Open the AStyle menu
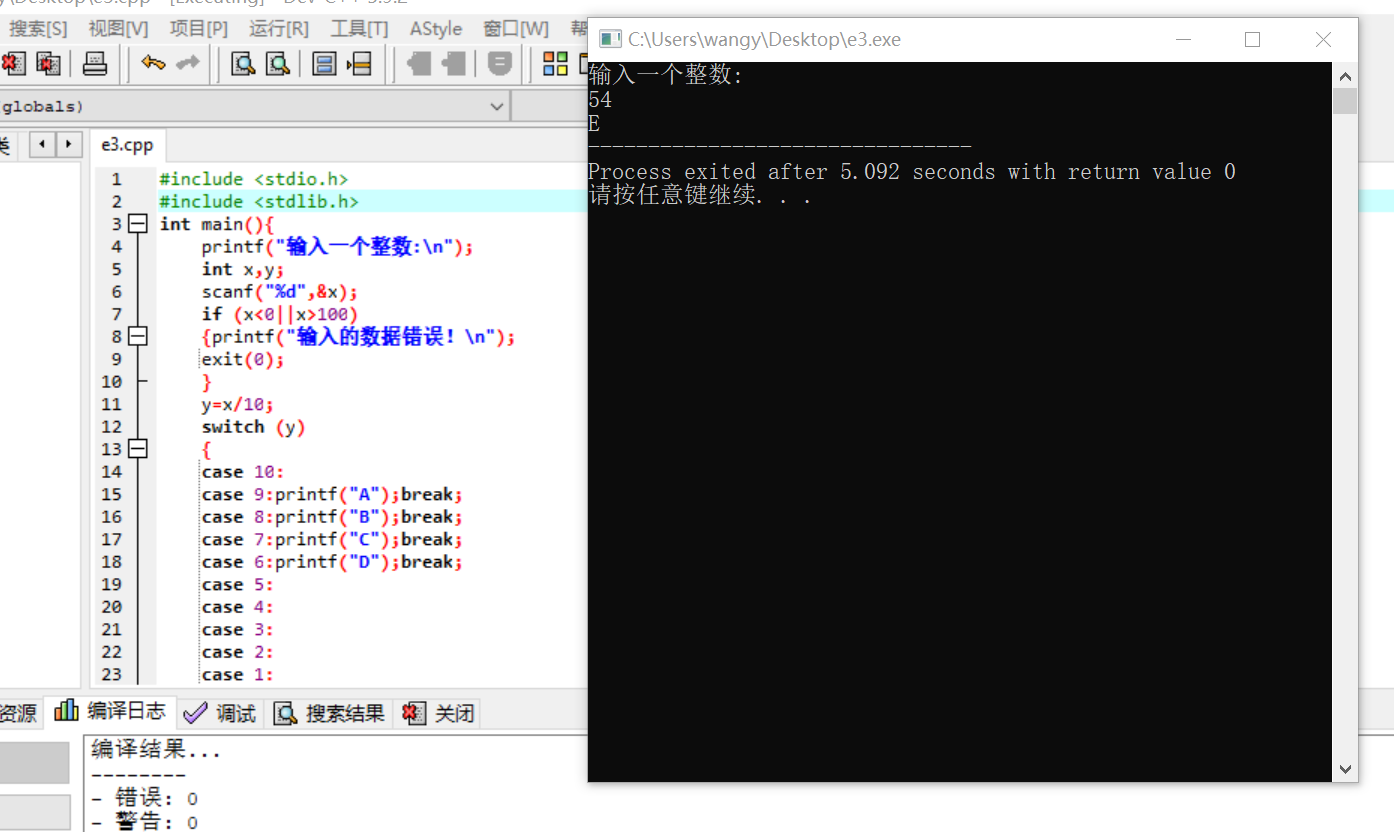The height and width of the screenshot is (832, 1394). pyautogui.click(x=436, y=29)
